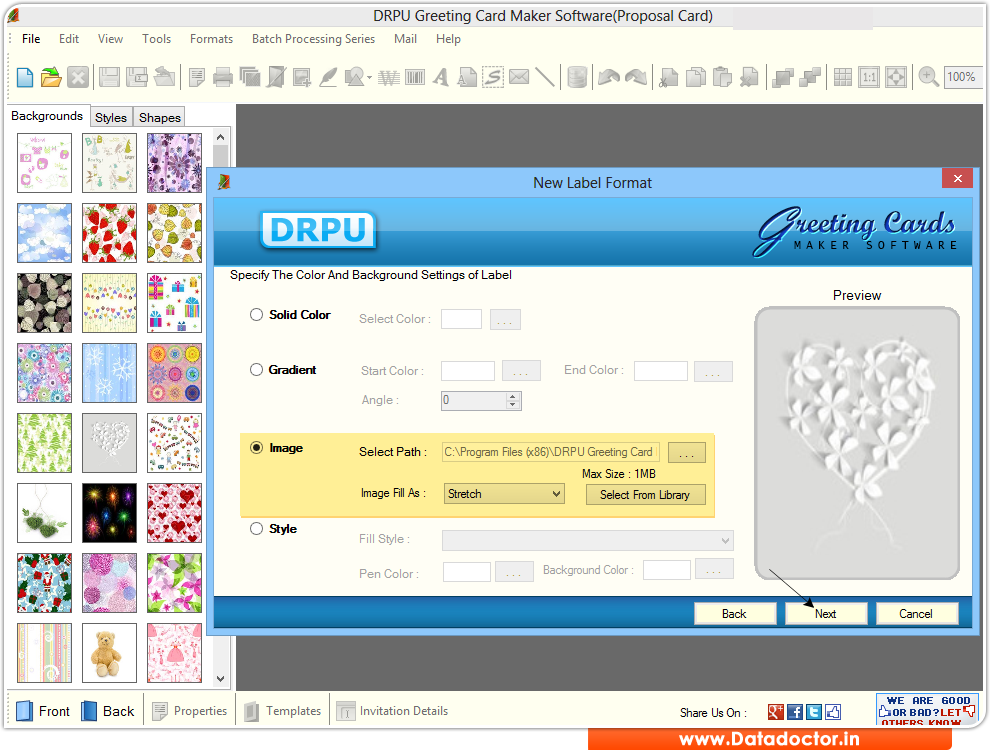
Task: Enable the Style background option
Action: pos(256,528)
